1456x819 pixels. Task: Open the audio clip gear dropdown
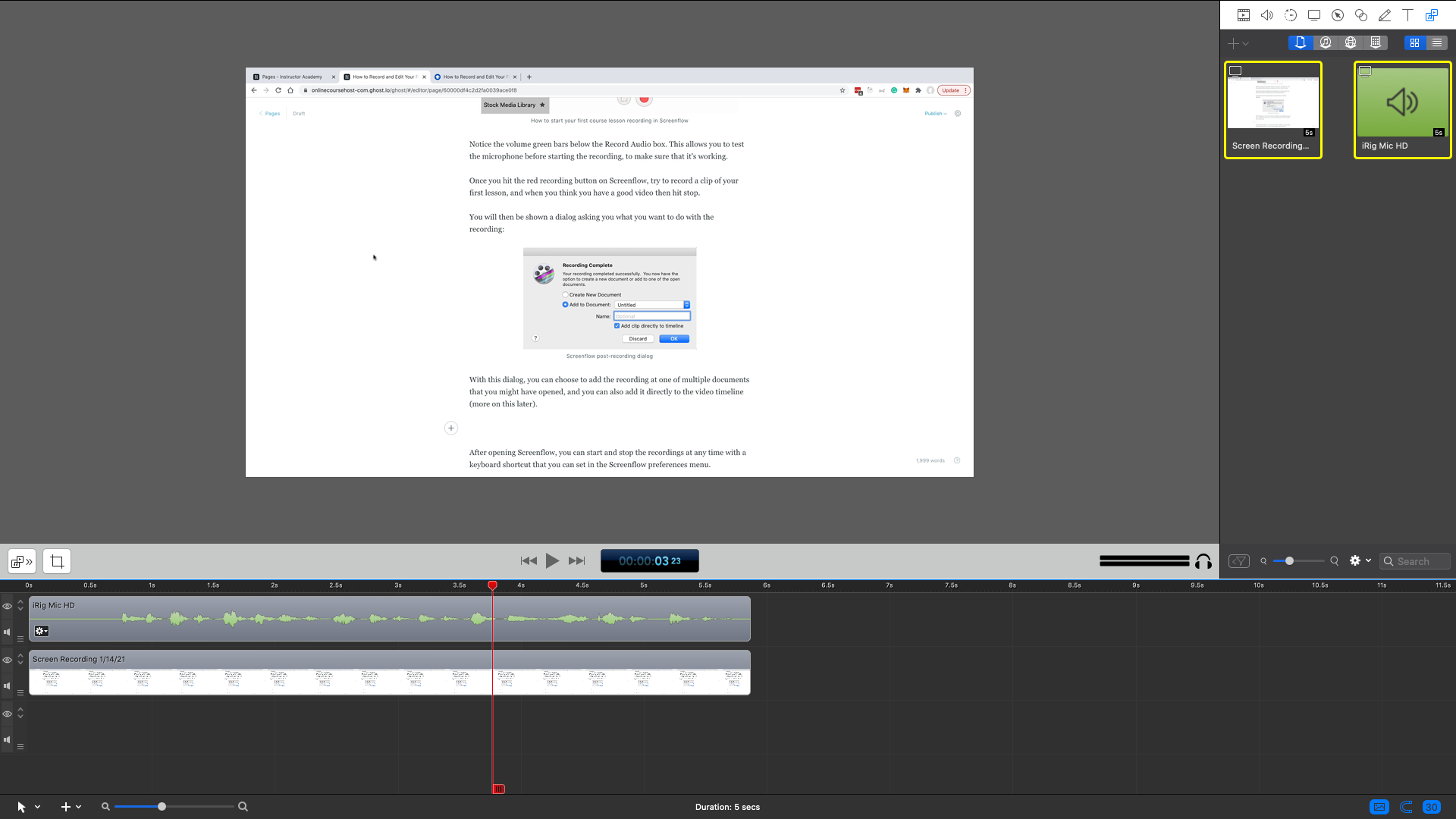(x=42, y=631)
